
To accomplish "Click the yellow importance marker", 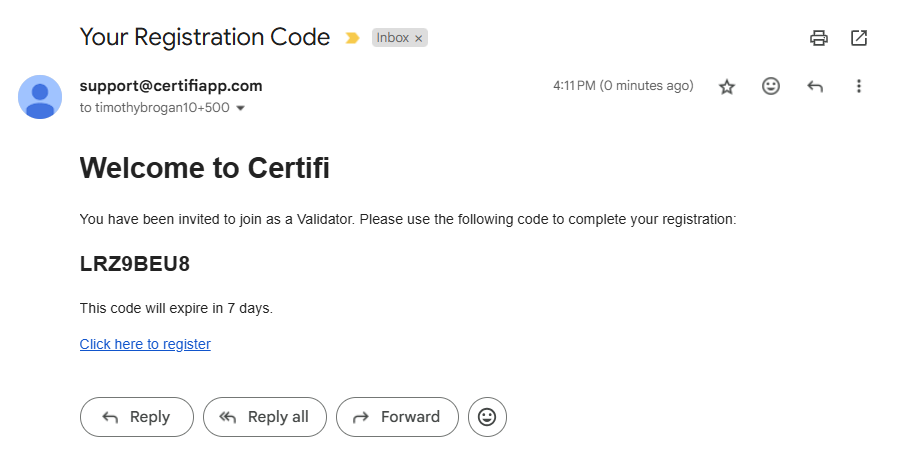I will [x=352, y=38].
